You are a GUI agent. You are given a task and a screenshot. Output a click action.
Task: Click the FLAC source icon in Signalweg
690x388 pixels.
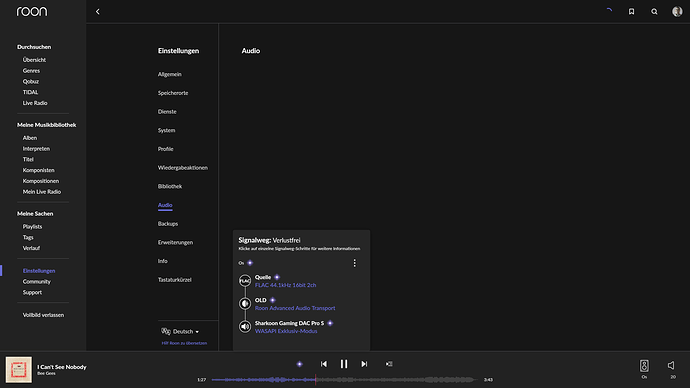pyautogui.click(x=245, y=281)
